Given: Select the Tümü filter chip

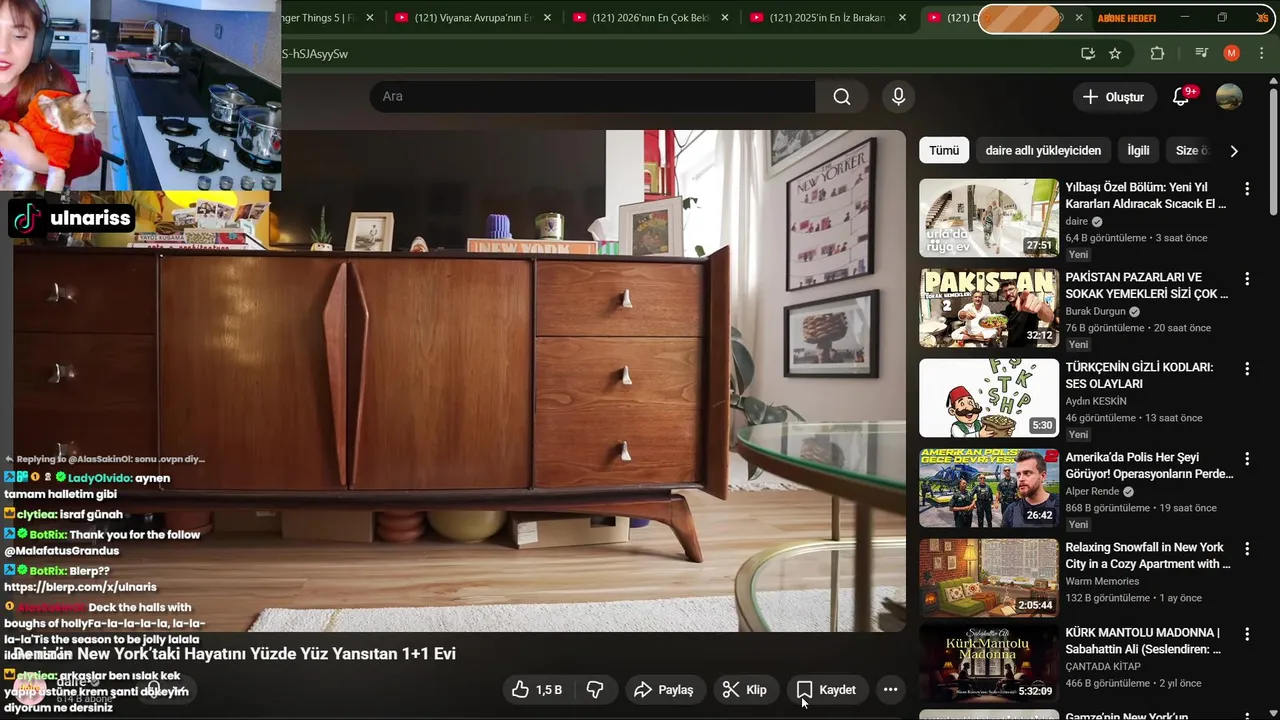Looking at the screenshot, I should [944, 151].
